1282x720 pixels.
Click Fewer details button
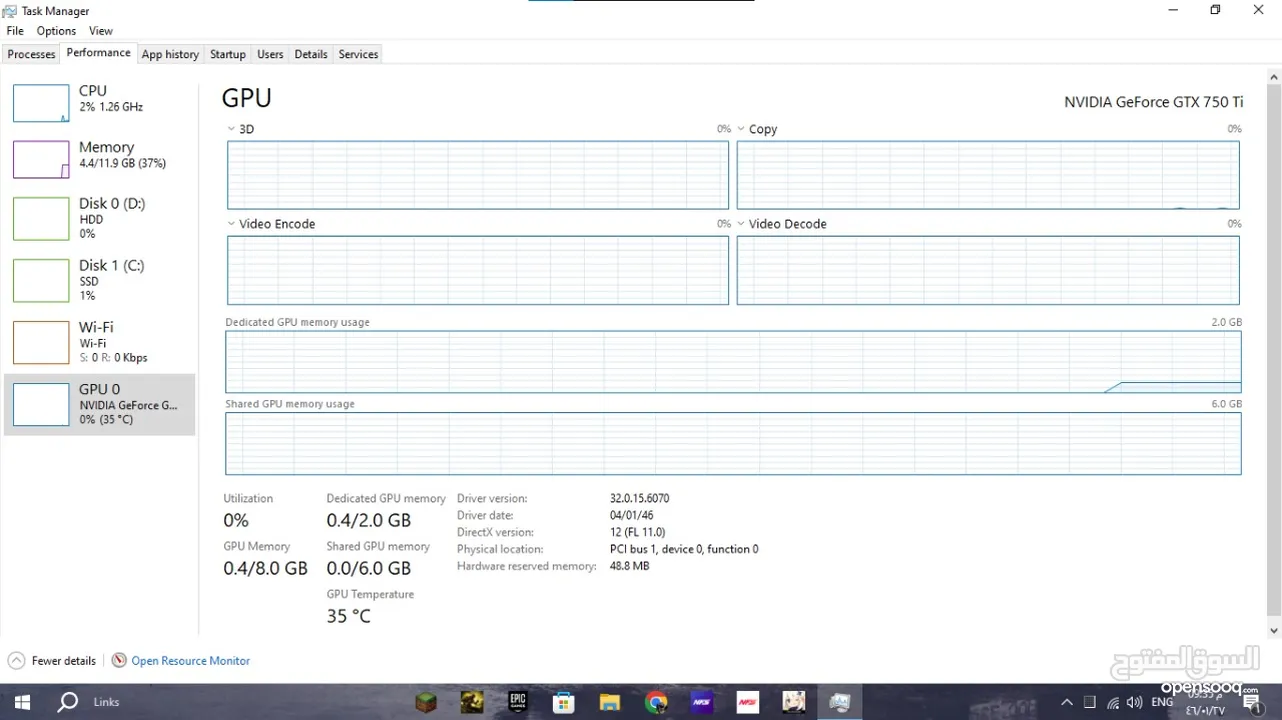[53, 661]
